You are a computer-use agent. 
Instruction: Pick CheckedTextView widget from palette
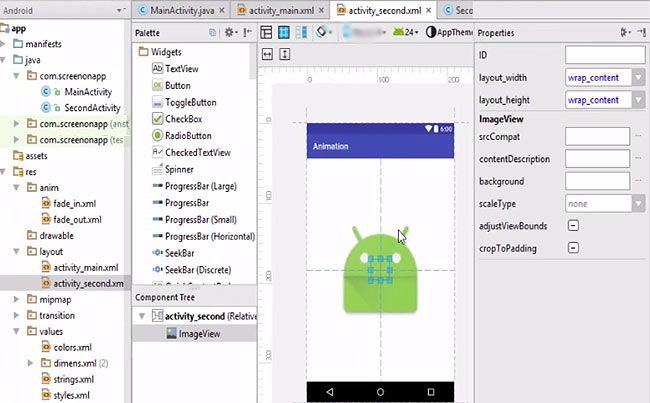click(198, 153)
